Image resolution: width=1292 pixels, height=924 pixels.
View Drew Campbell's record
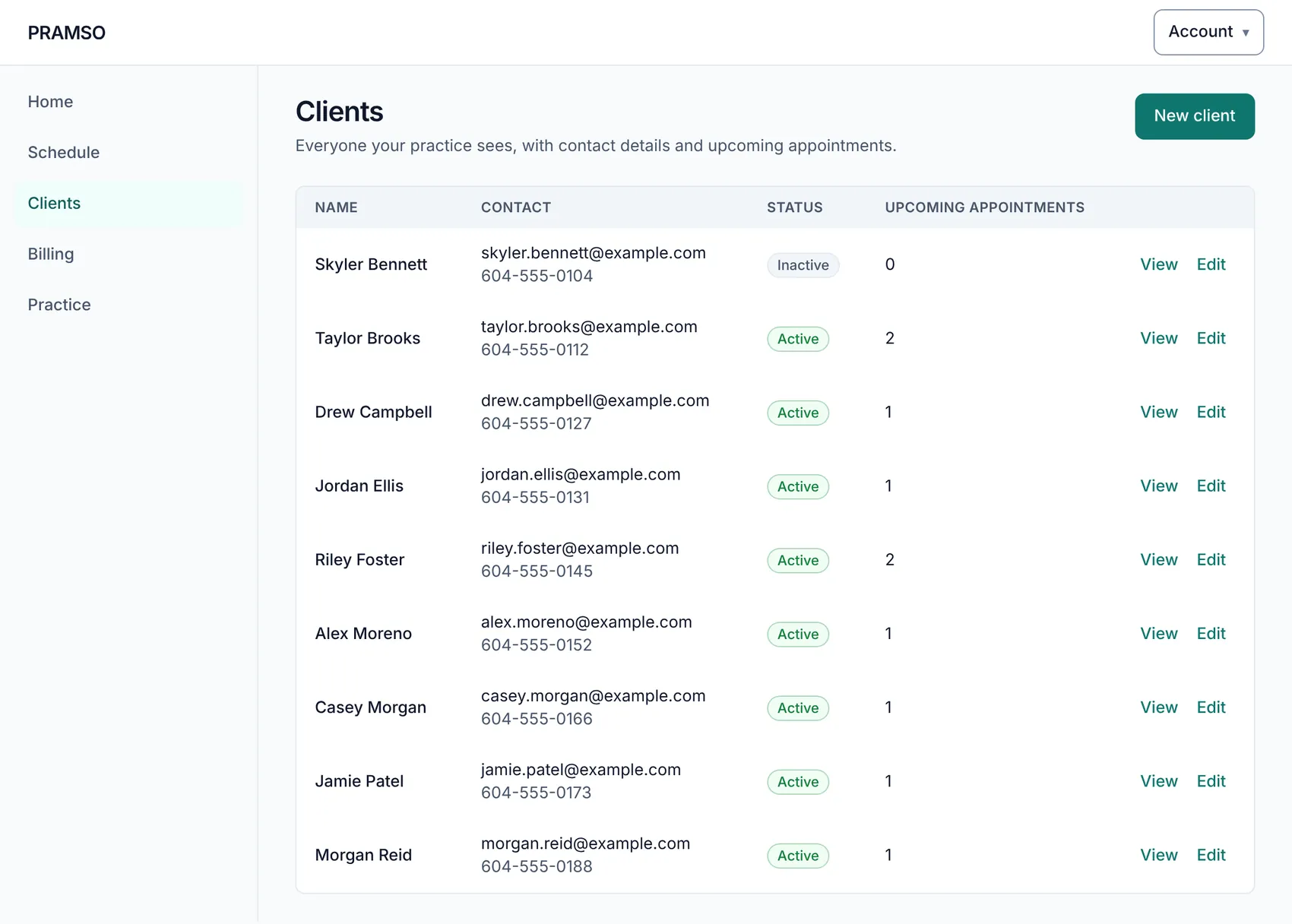1159,412
